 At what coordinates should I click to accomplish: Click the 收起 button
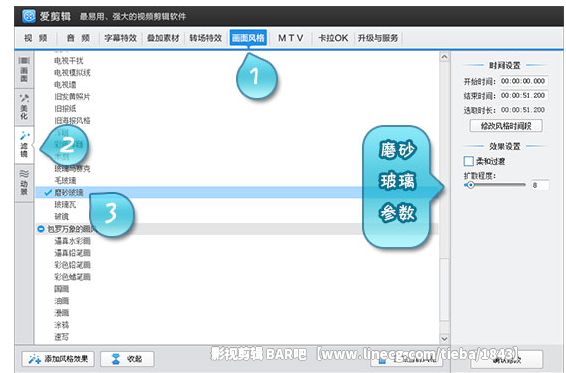[127, 359]
